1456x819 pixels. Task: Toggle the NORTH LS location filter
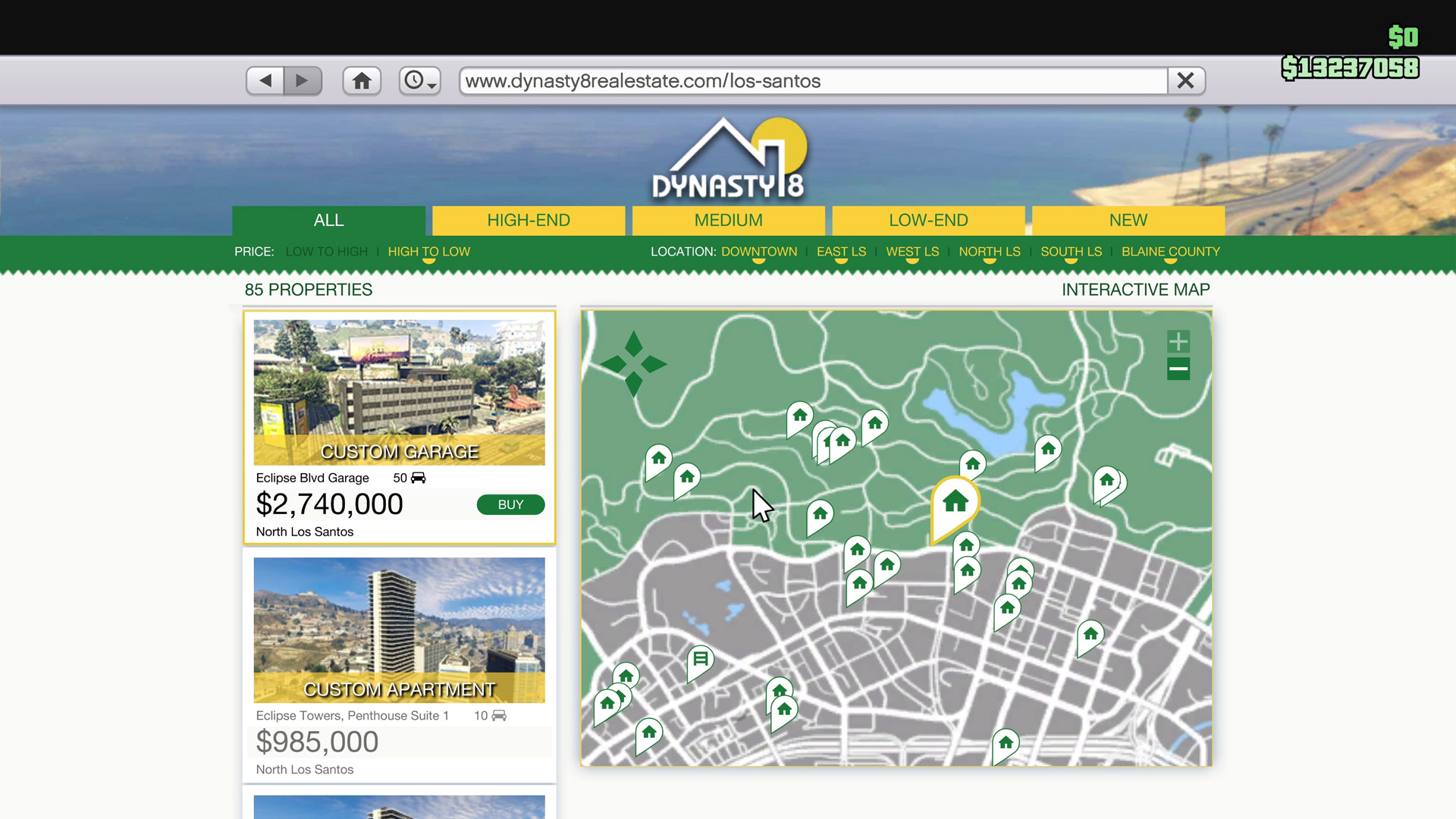990,252
